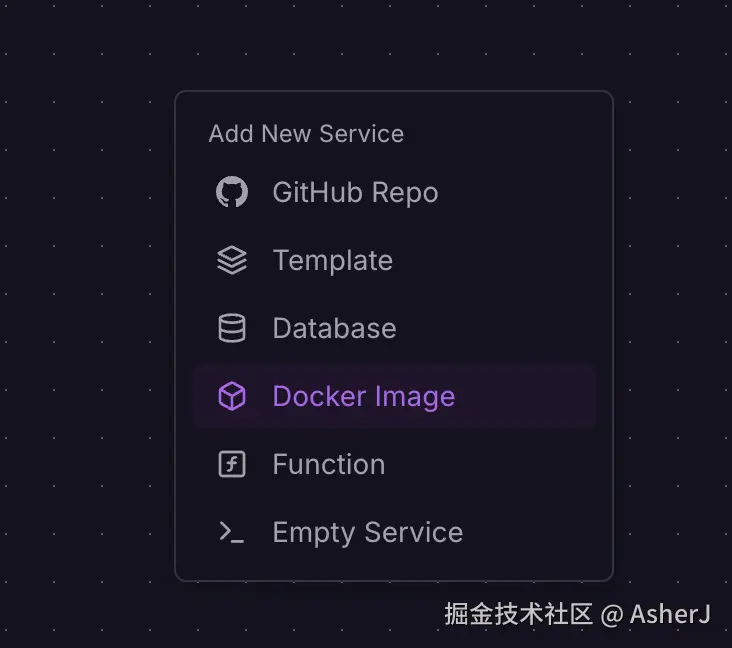Click the GitHub octocat icon
This screenshot has width=732, height=648.
pos(232,192)
